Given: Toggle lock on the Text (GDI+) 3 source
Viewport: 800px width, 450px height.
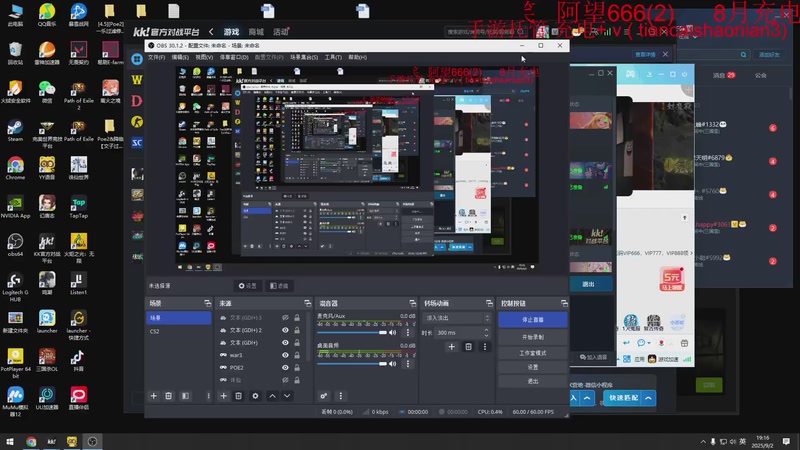Looking at the screenshot, I should click(x=297, y=318).
